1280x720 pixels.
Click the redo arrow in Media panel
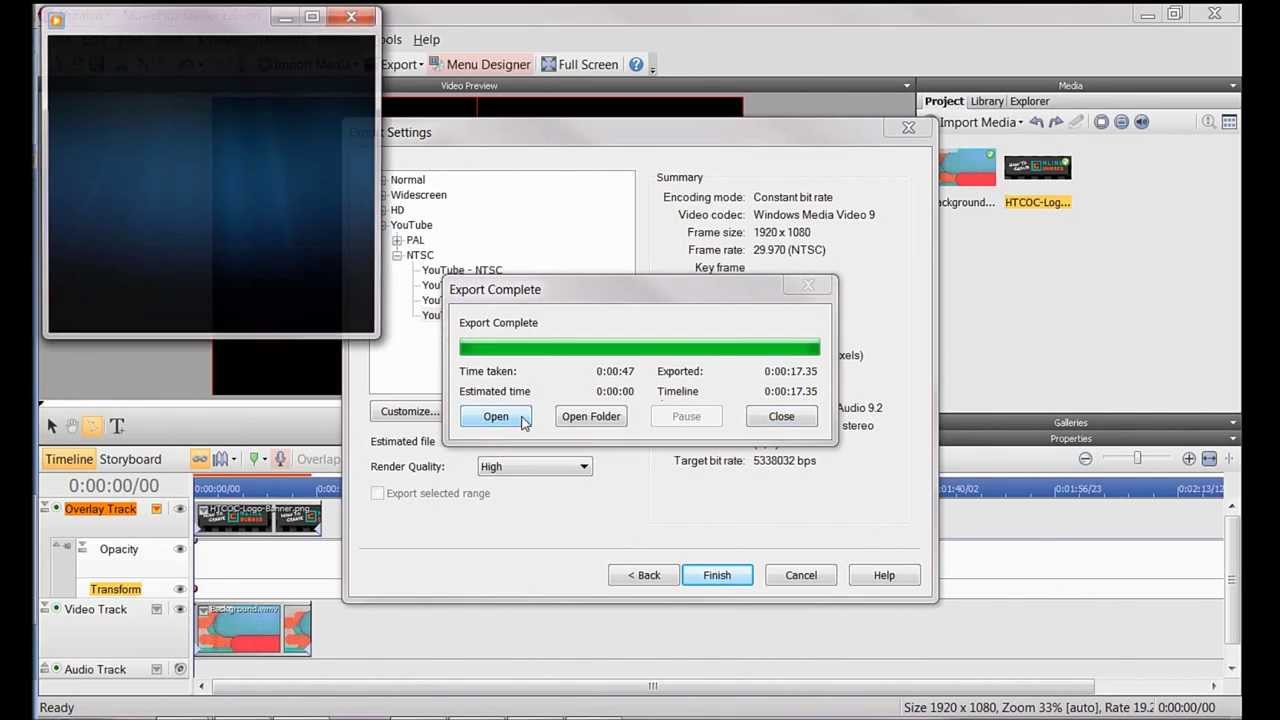(x=1056, y=122)
